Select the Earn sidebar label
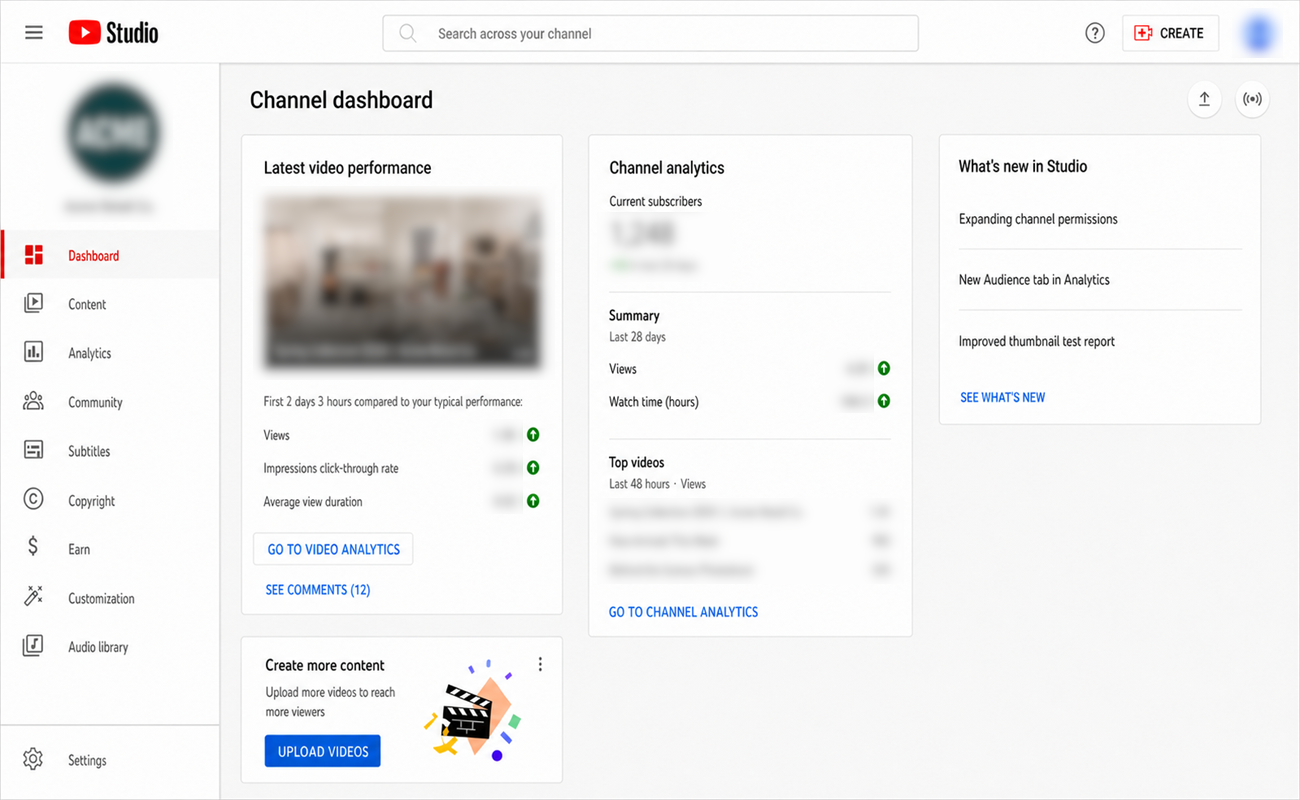This screenshot has height=800, width=1300. tap(79, 549)
